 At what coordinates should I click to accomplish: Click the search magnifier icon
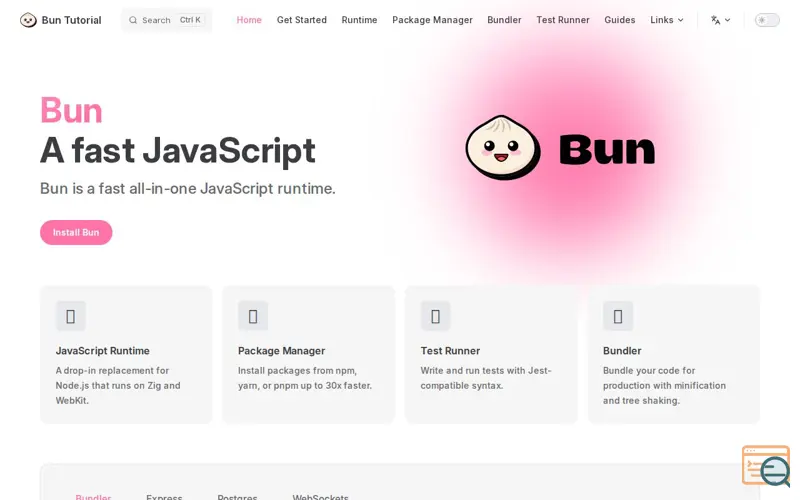(133, 20)
